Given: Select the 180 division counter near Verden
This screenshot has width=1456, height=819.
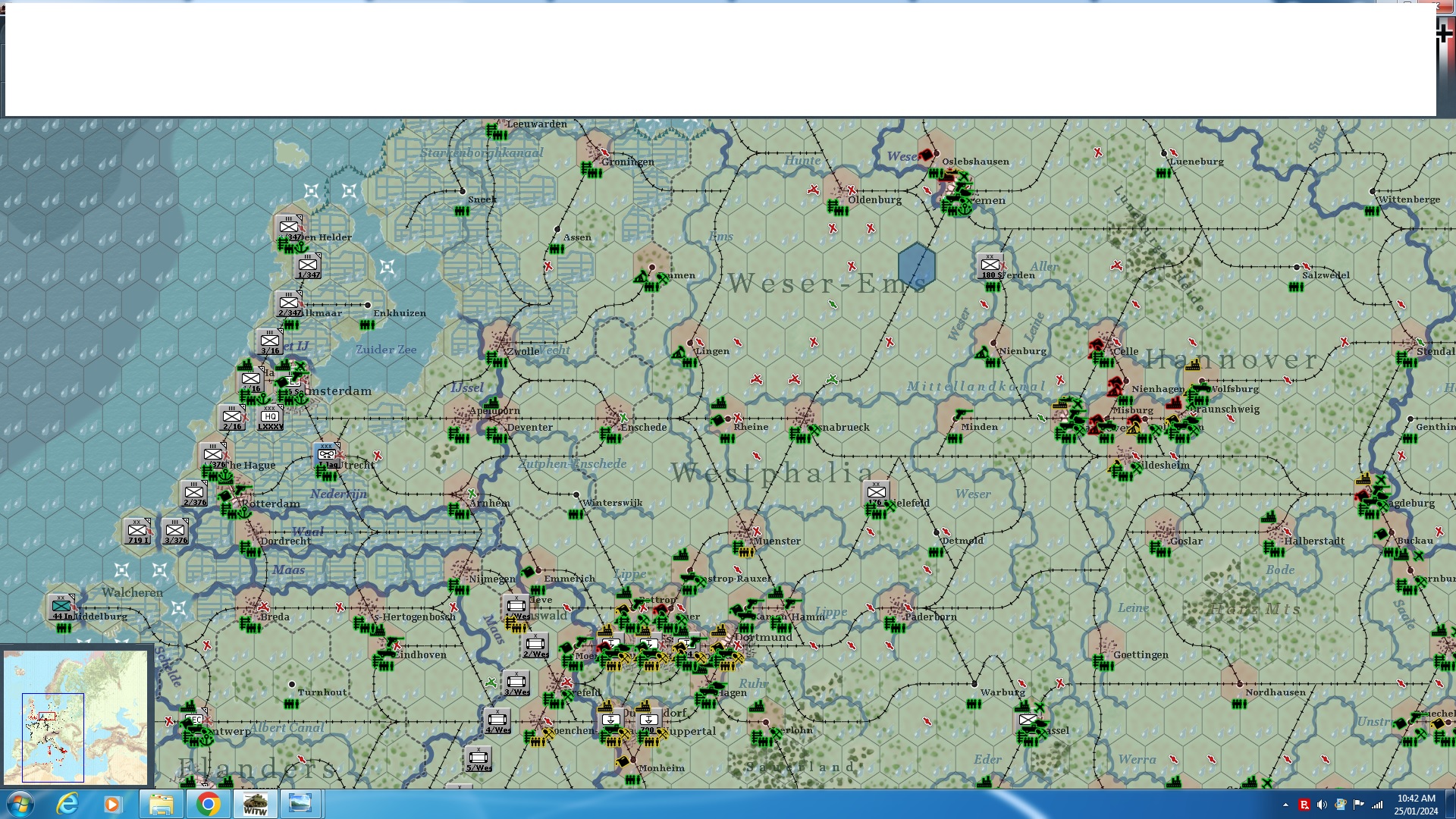Looking at the screenshot, I should 990,267.
